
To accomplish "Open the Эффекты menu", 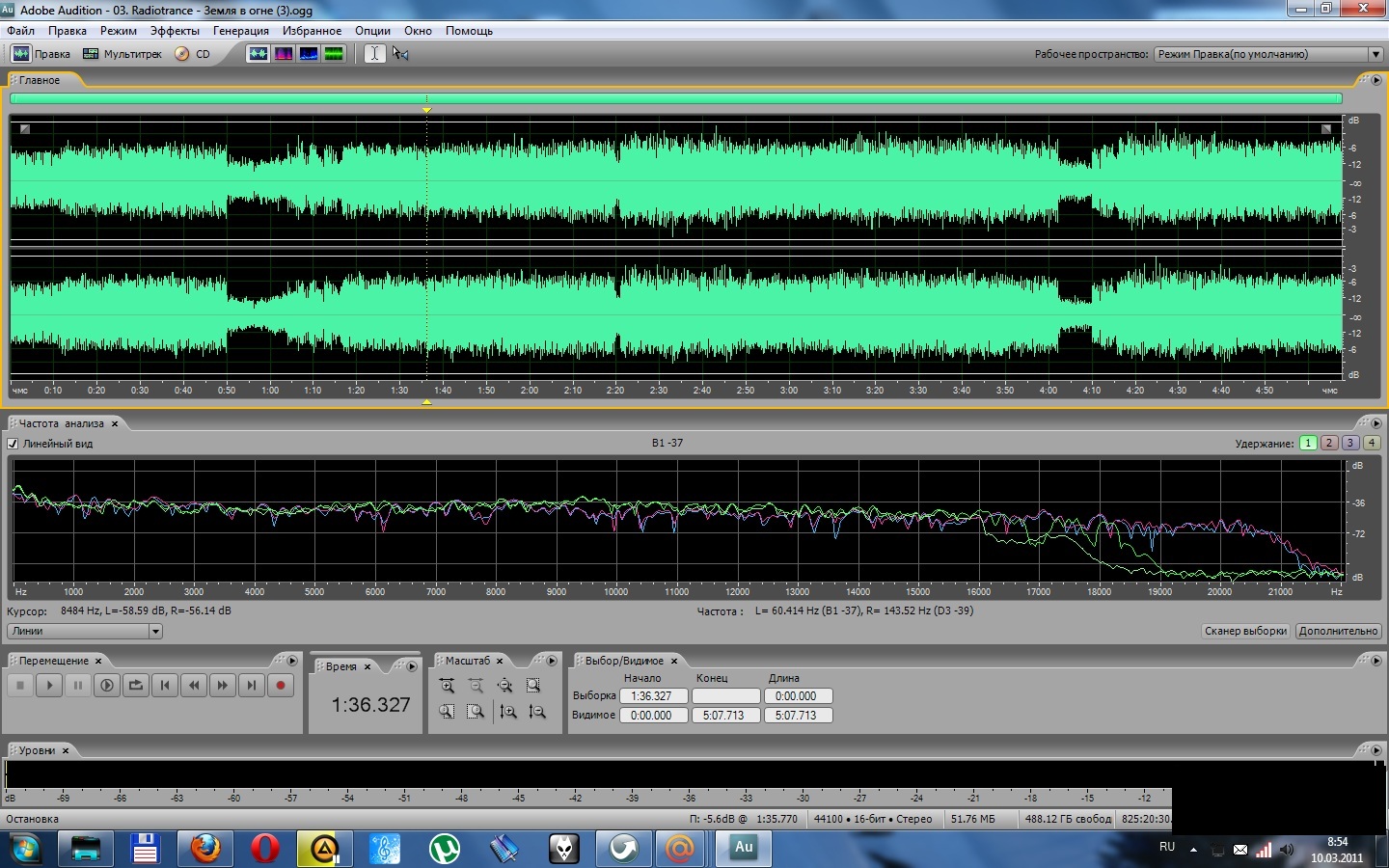I will tap(175, 31).
